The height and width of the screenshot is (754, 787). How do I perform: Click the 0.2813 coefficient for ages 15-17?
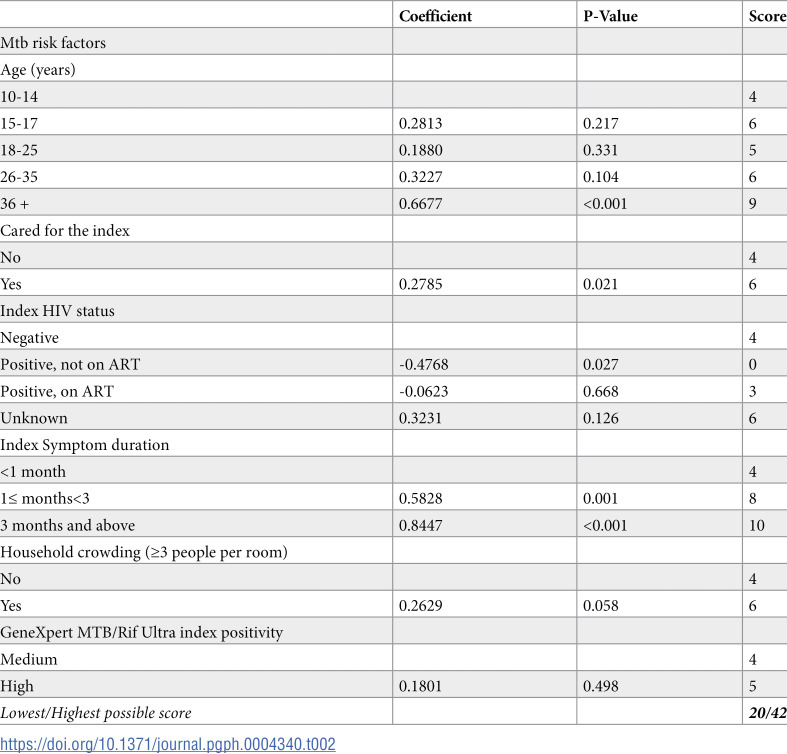421,123
